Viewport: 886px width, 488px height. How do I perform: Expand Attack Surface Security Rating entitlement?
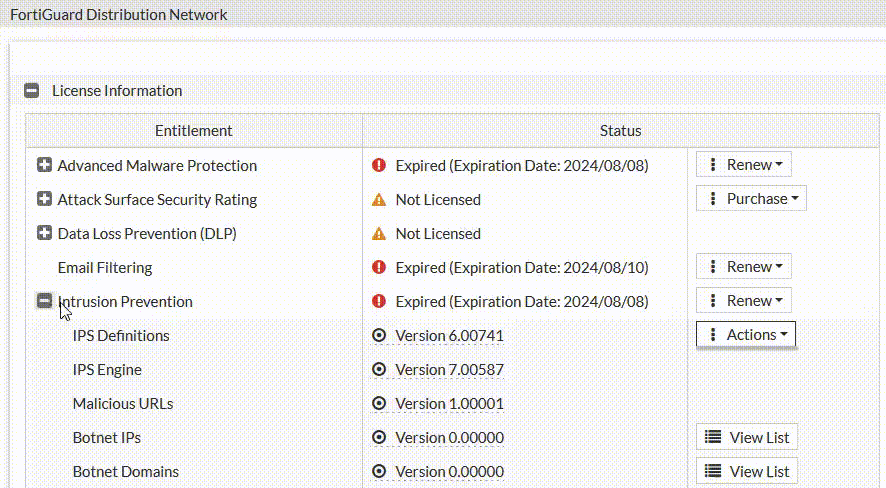[44, 199]
